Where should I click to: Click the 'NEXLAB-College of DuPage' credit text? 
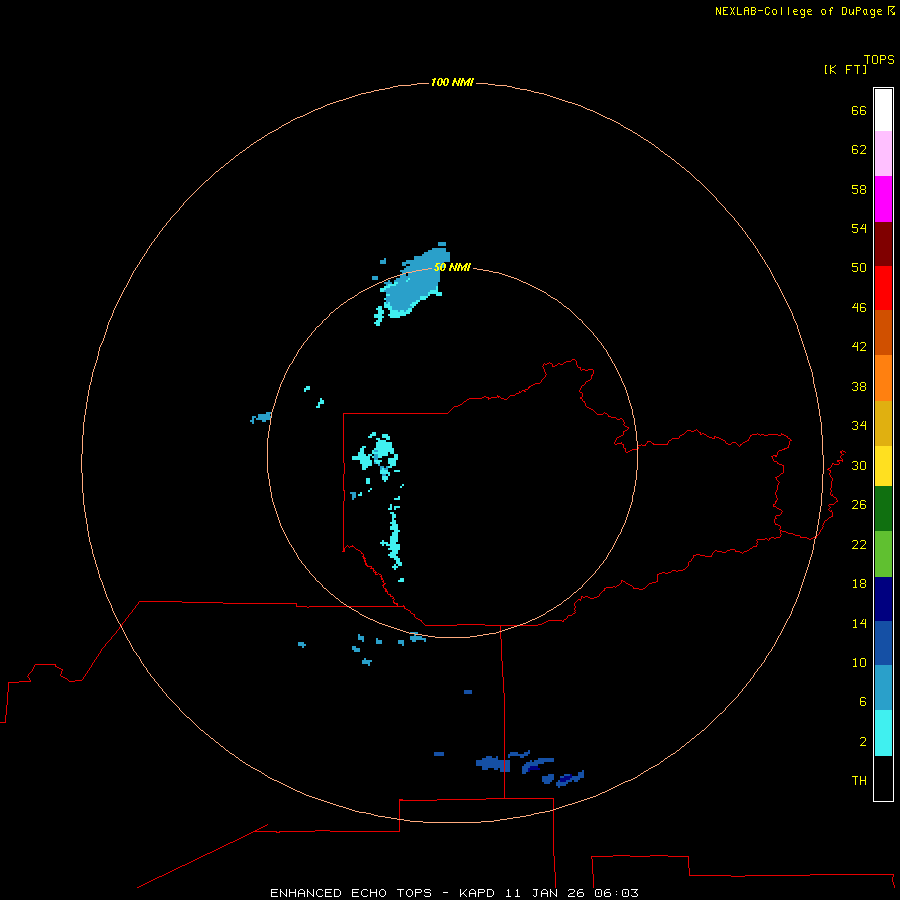click(x=799, y=11)
